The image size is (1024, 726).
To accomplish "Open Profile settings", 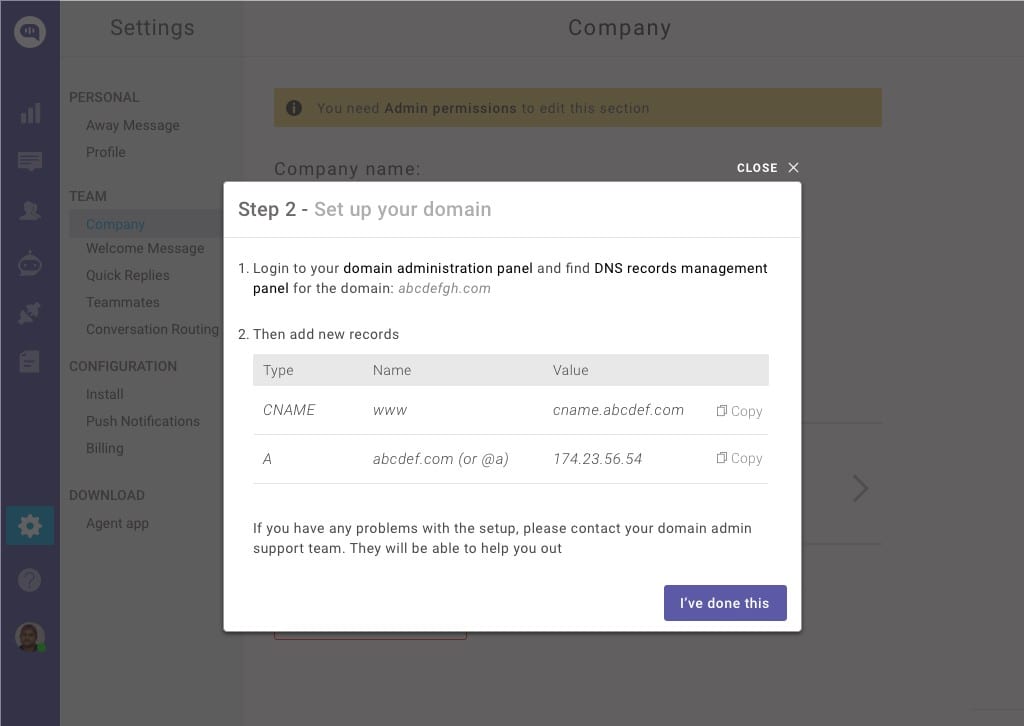I will [106, 152].
